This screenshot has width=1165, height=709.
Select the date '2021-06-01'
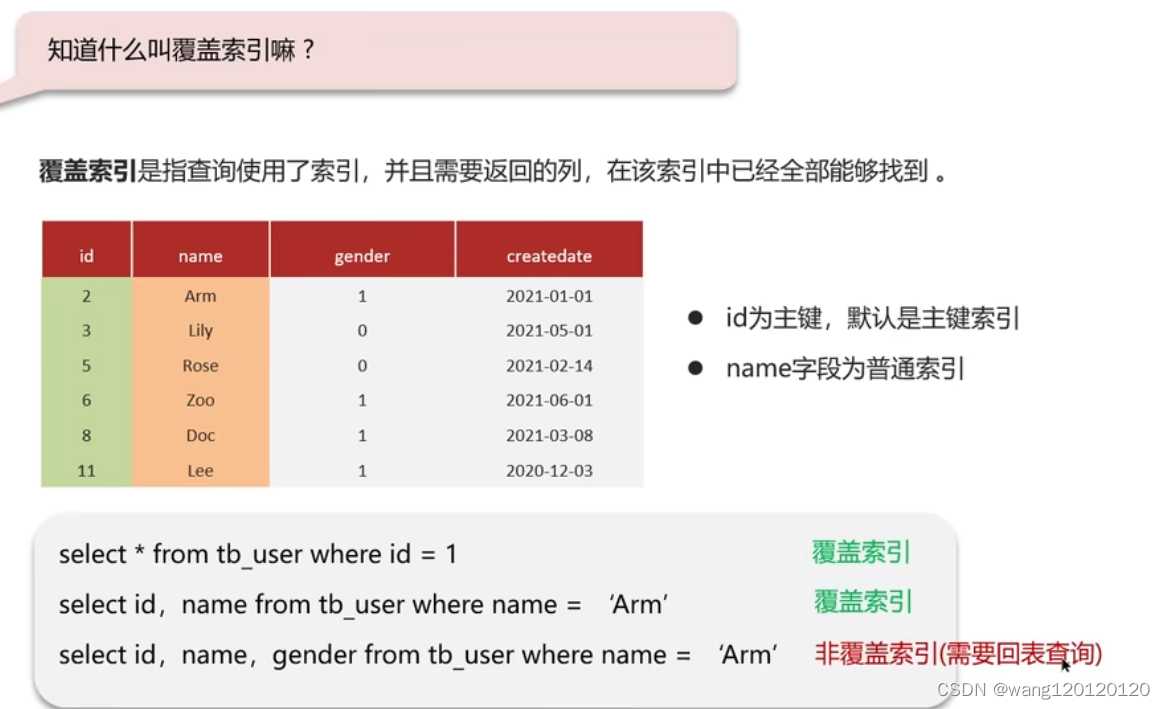[549, 400]
